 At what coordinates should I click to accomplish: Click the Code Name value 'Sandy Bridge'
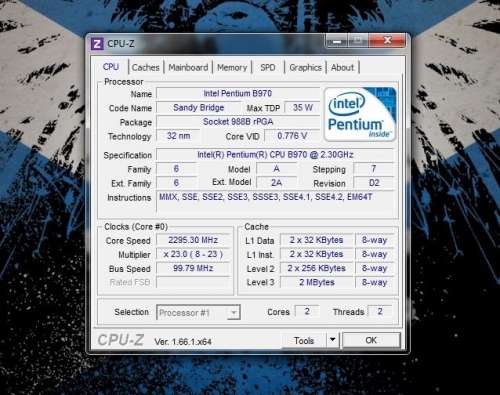(x=199, y=108)
